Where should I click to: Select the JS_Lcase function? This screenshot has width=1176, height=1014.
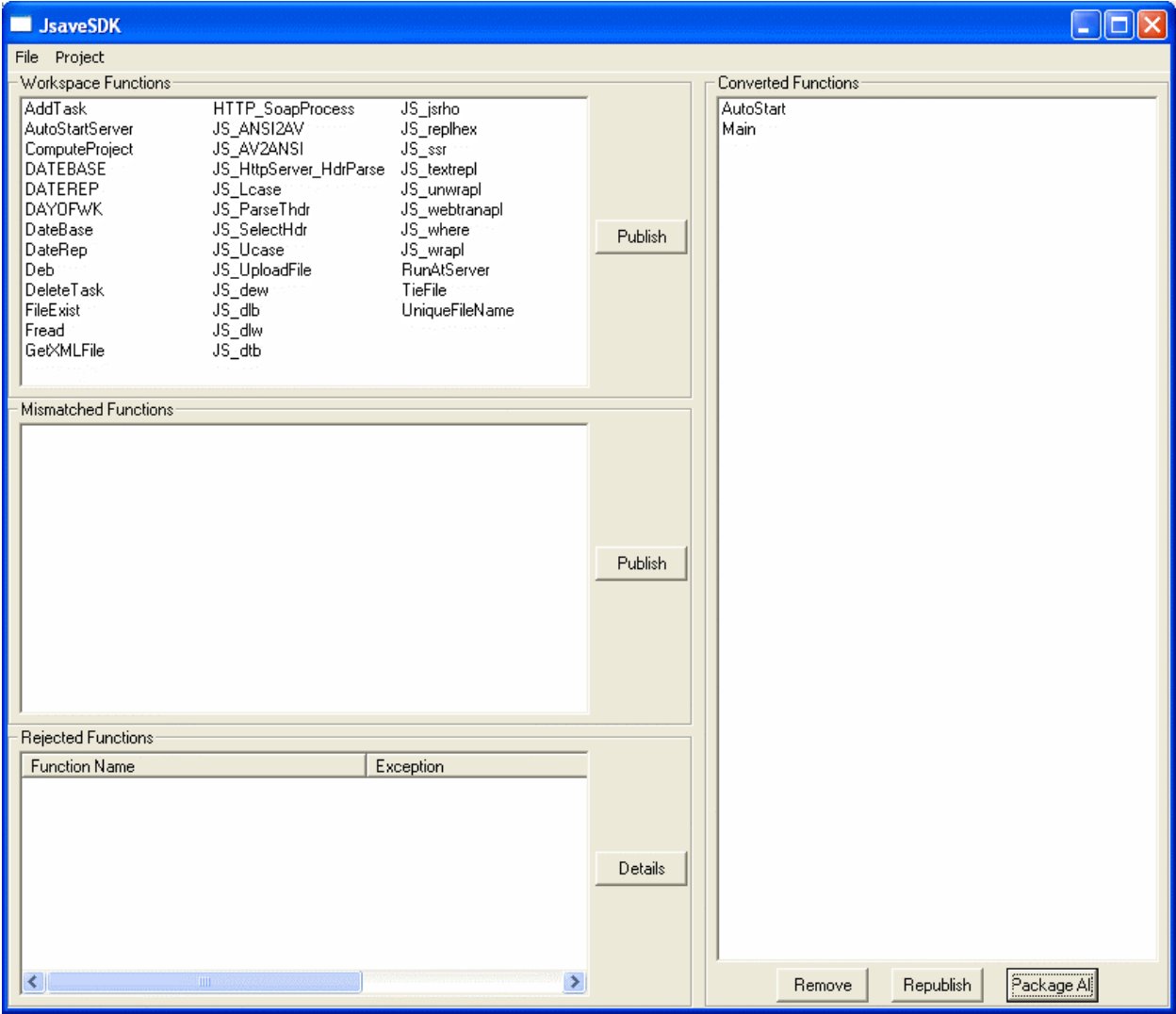[247, 189]
